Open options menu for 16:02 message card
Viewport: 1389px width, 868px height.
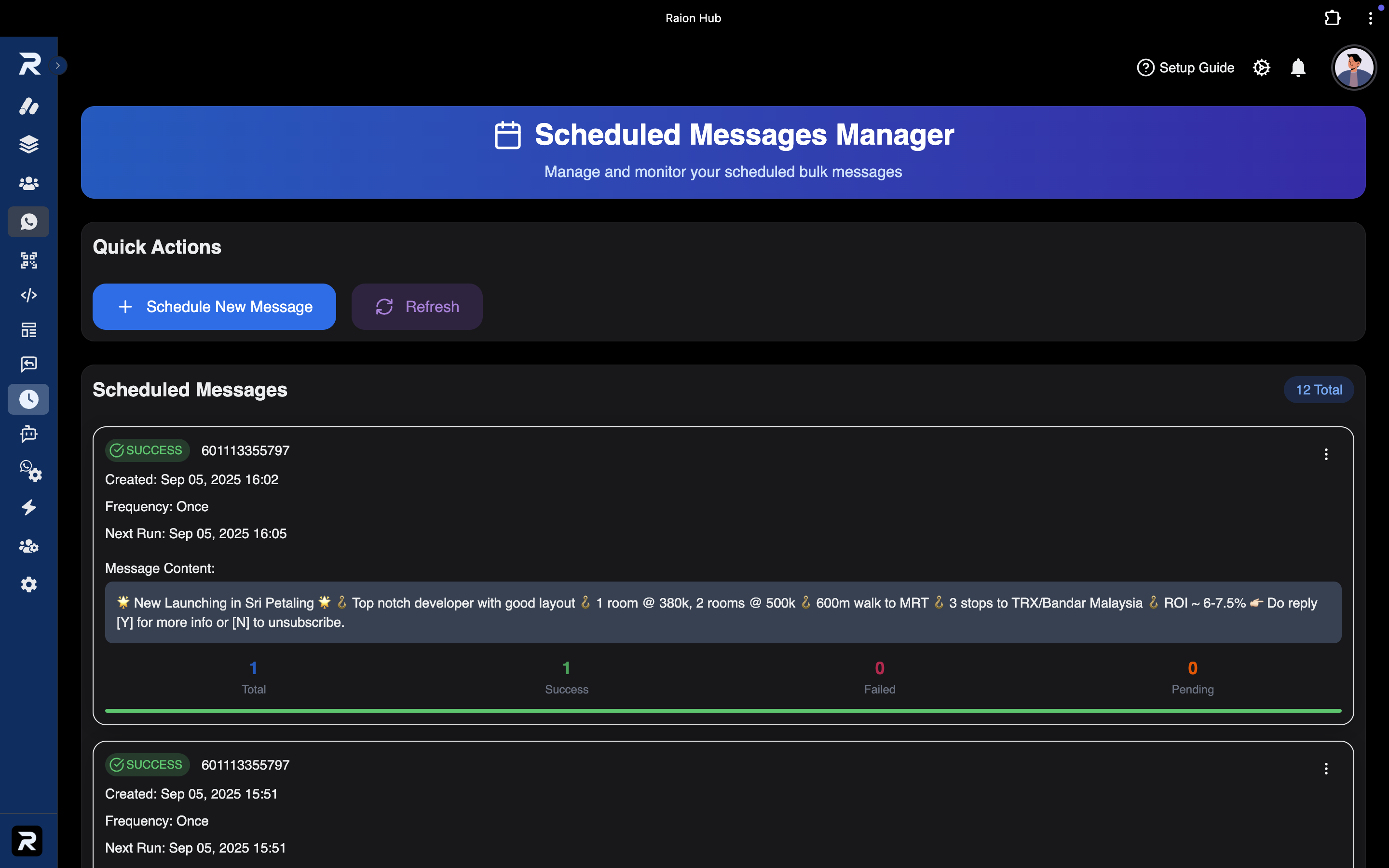pos(1326,454)
